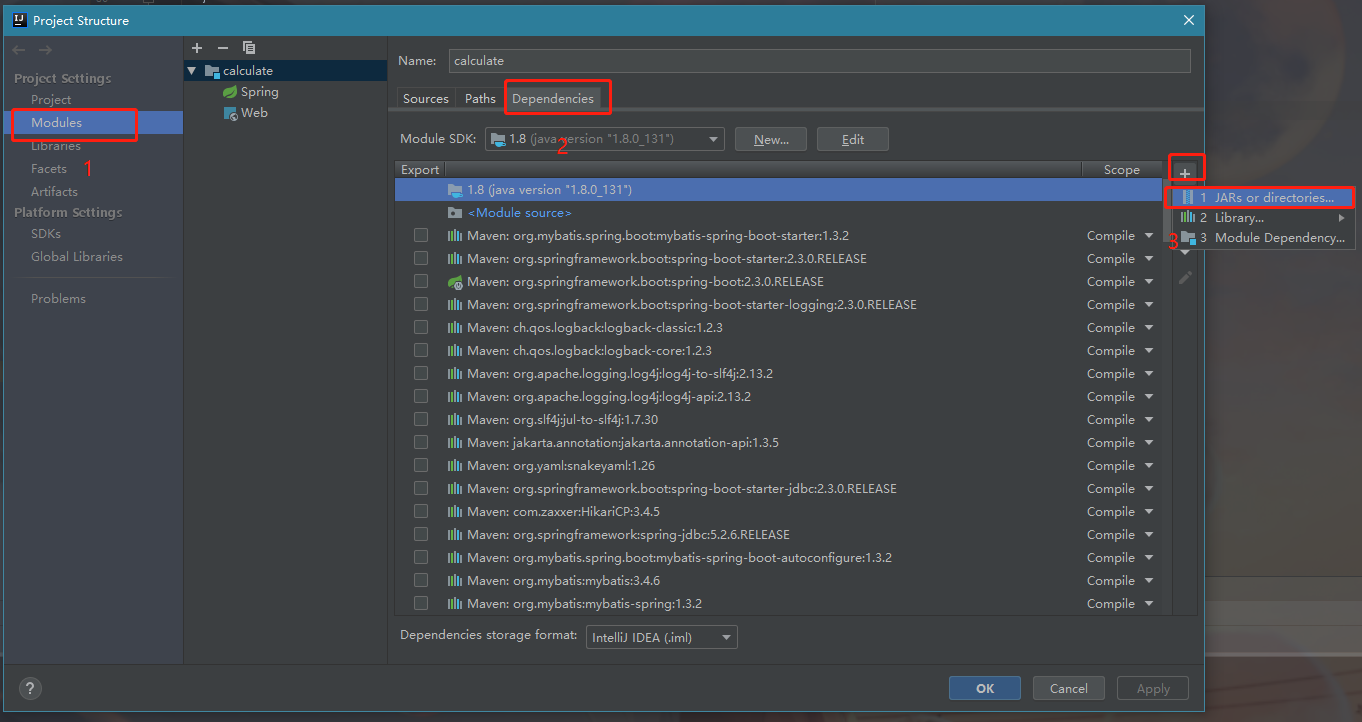The height and width of the screenshot is (722, 1362).
Task: Toggle export for mybatis-spring-boot-starter:1.3.2
Action: pyautogui.click(x=421, y=236)
